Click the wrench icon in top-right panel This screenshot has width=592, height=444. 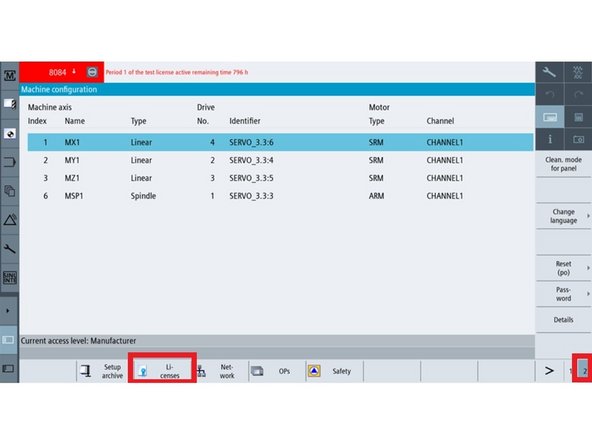549,72
